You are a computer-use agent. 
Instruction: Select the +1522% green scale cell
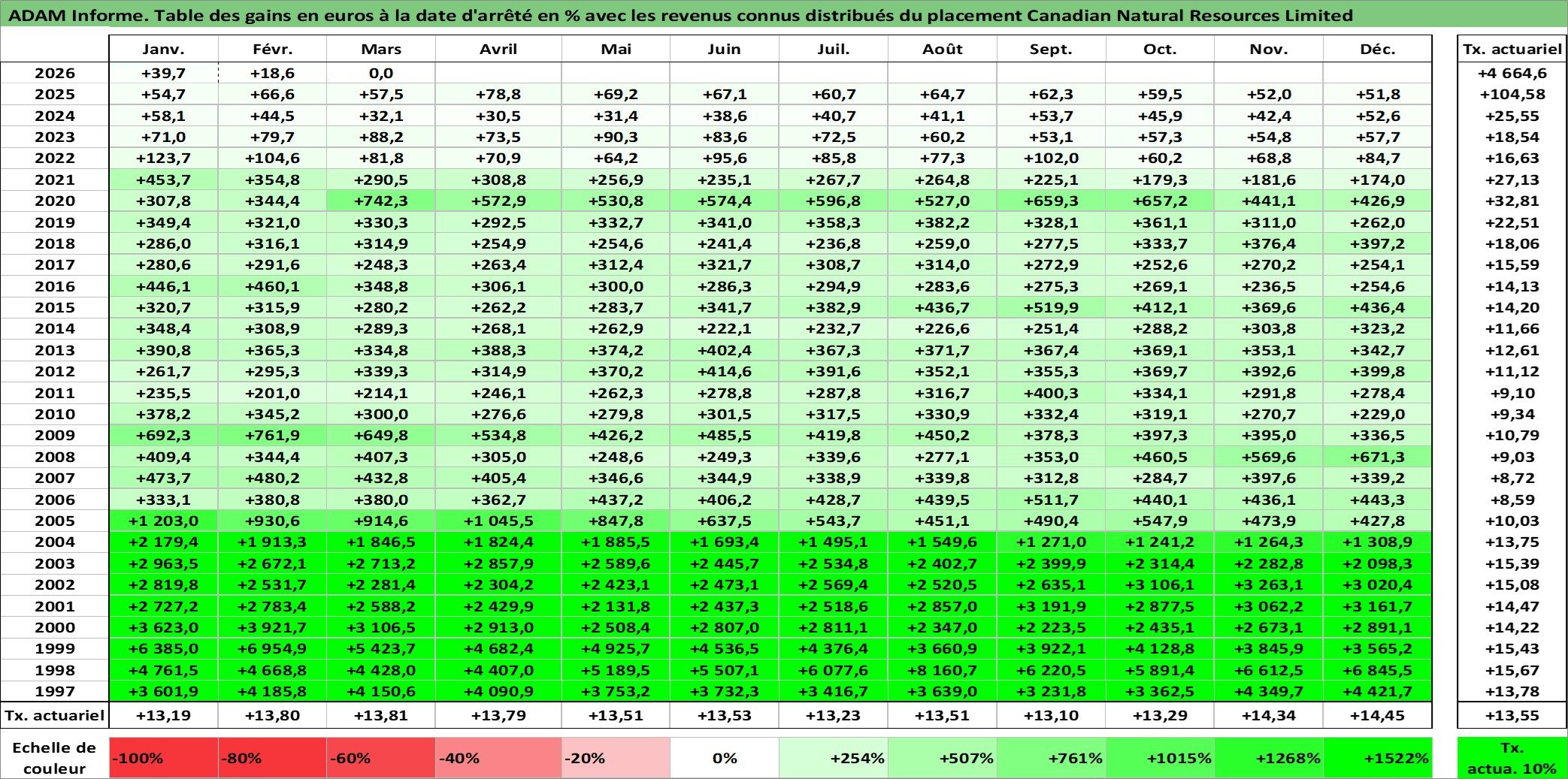1378,758
